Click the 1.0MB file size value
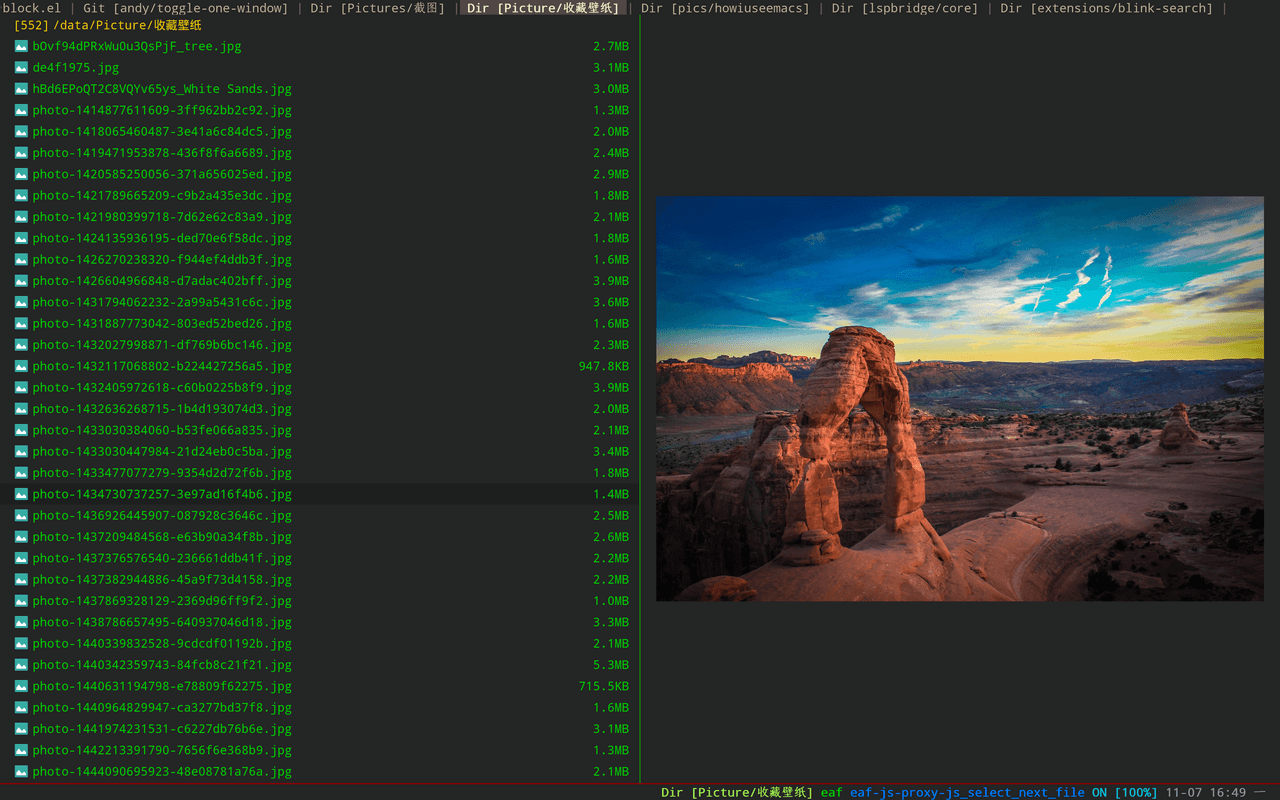This screenshot has width=1280, height=800. pyautogui.click(x=611, y=601)
